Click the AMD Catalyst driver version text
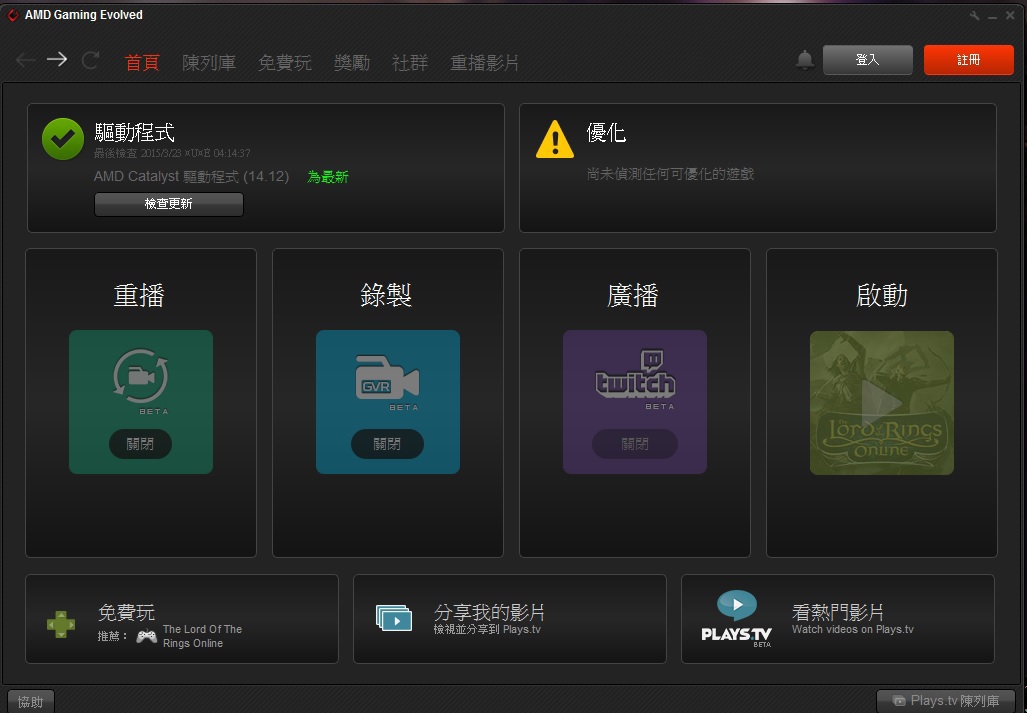The width and height of the screenshot is (1027, 713). tap(191, 176)
